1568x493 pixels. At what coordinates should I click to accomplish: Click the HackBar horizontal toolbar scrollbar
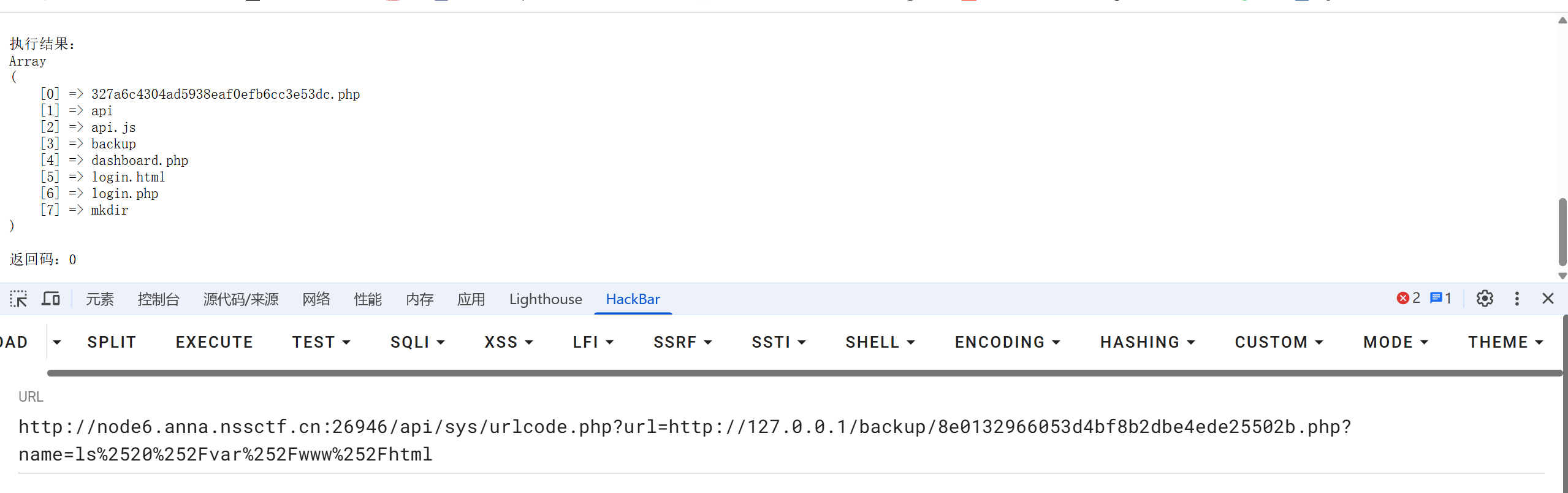pyautogui.click(x=804, y=373)
